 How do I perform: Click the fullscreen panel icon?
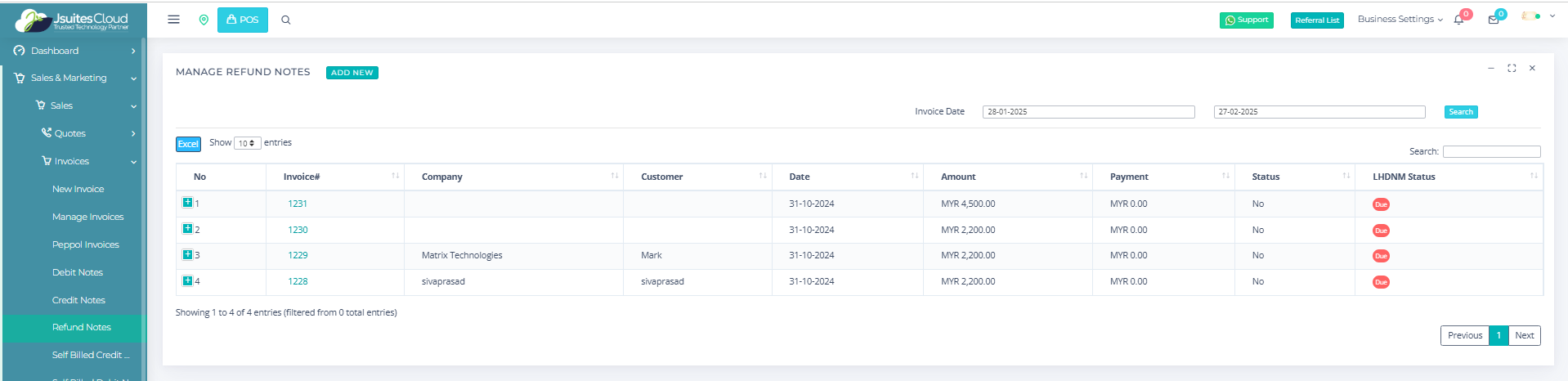(1512, 69)
